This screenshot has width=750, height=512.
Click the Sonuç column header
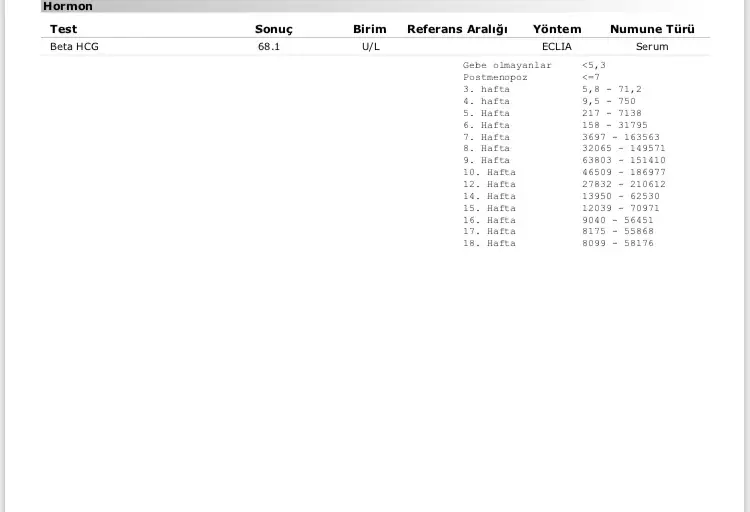pyautogui.click(x=273, y=29)
